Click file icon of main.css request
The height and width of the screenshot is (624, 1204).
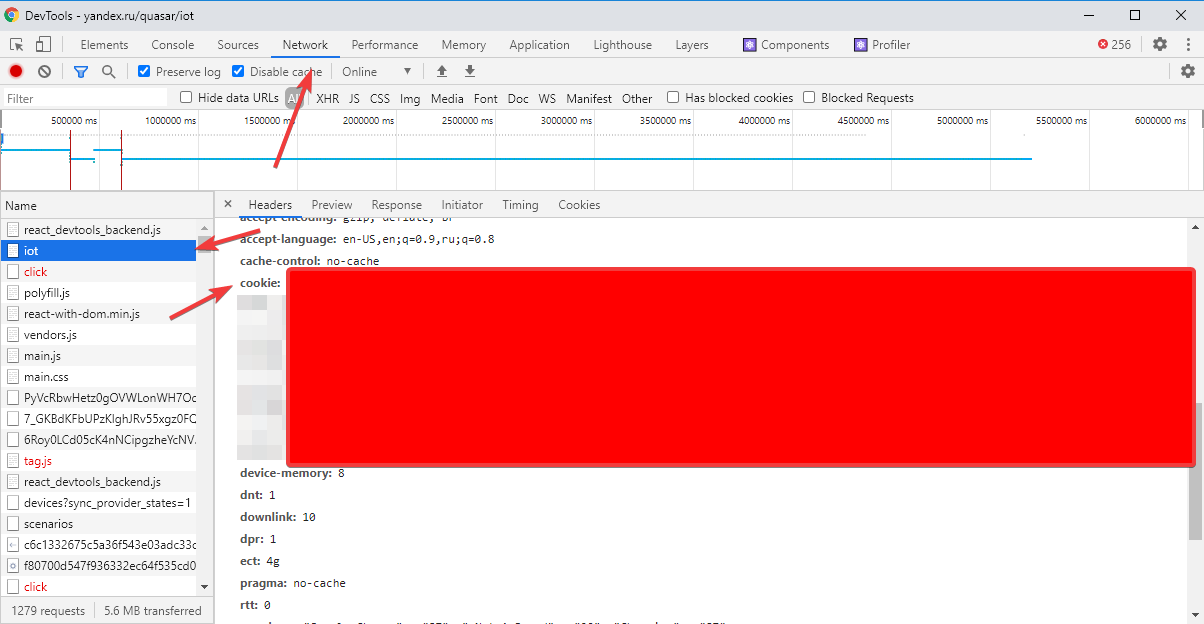[x=13, y=377]
